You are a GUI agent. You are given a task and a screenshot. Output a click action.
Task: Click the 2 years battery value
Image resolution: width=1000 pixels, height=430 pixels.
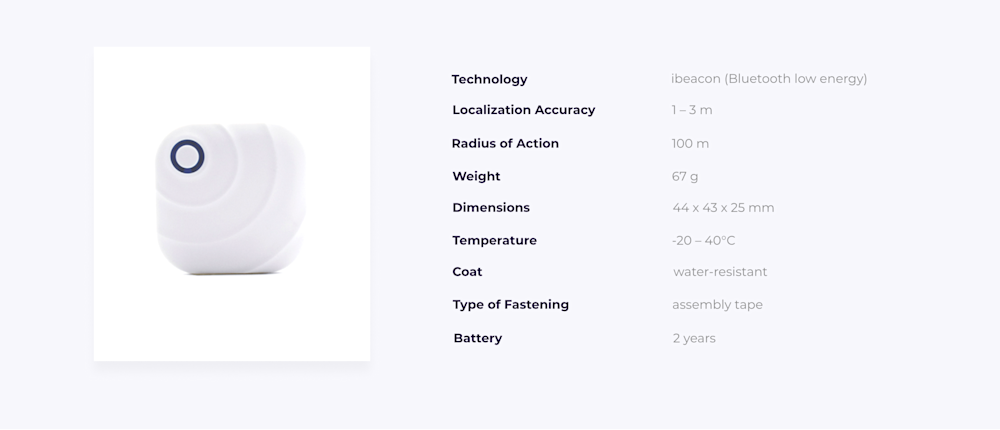point(694,339)
